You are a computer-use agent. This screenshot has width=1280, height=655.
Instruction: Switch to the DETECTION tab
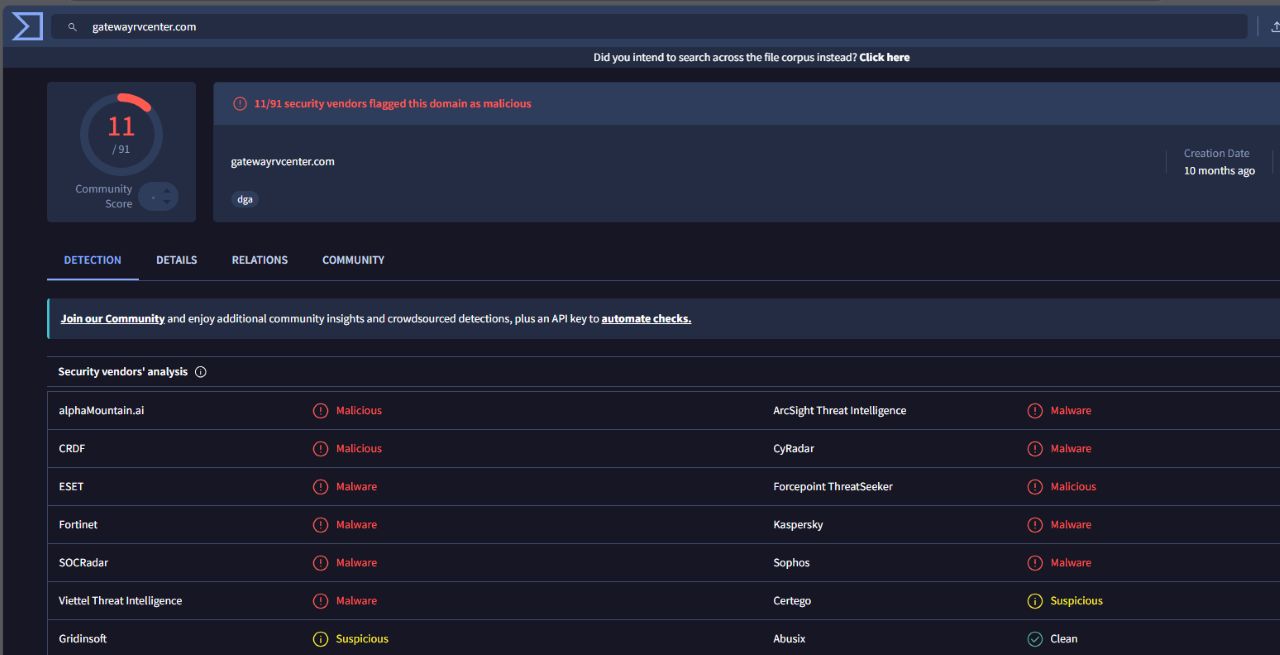[x=93, y=260]
